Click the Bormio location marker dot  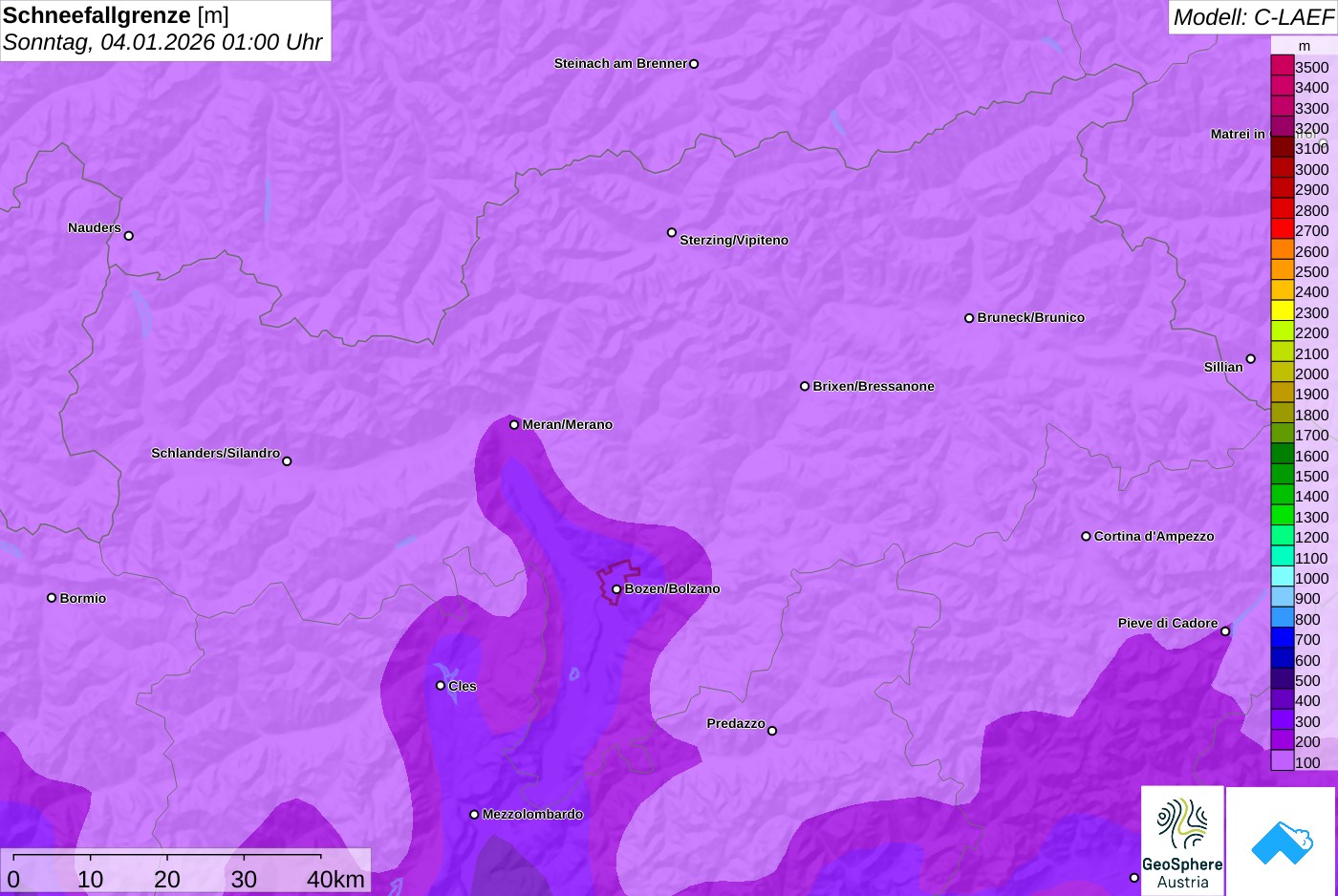click(x=52, y=598)
